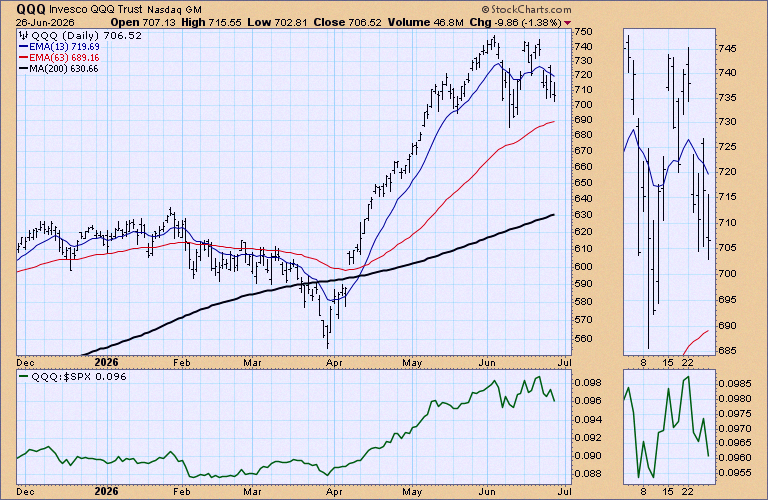Click the 630 price axis label
Screen dimensions: 768x500
click(x=584, y=214)
